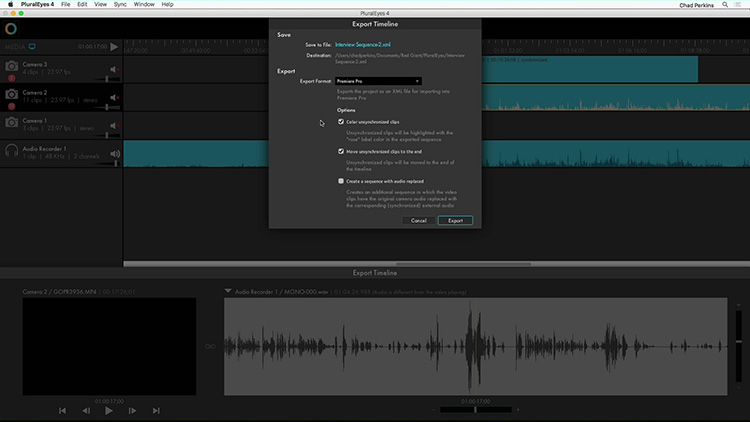
Task: Select the Camera 3 synchronized clip on timeline
Action: 589,69
